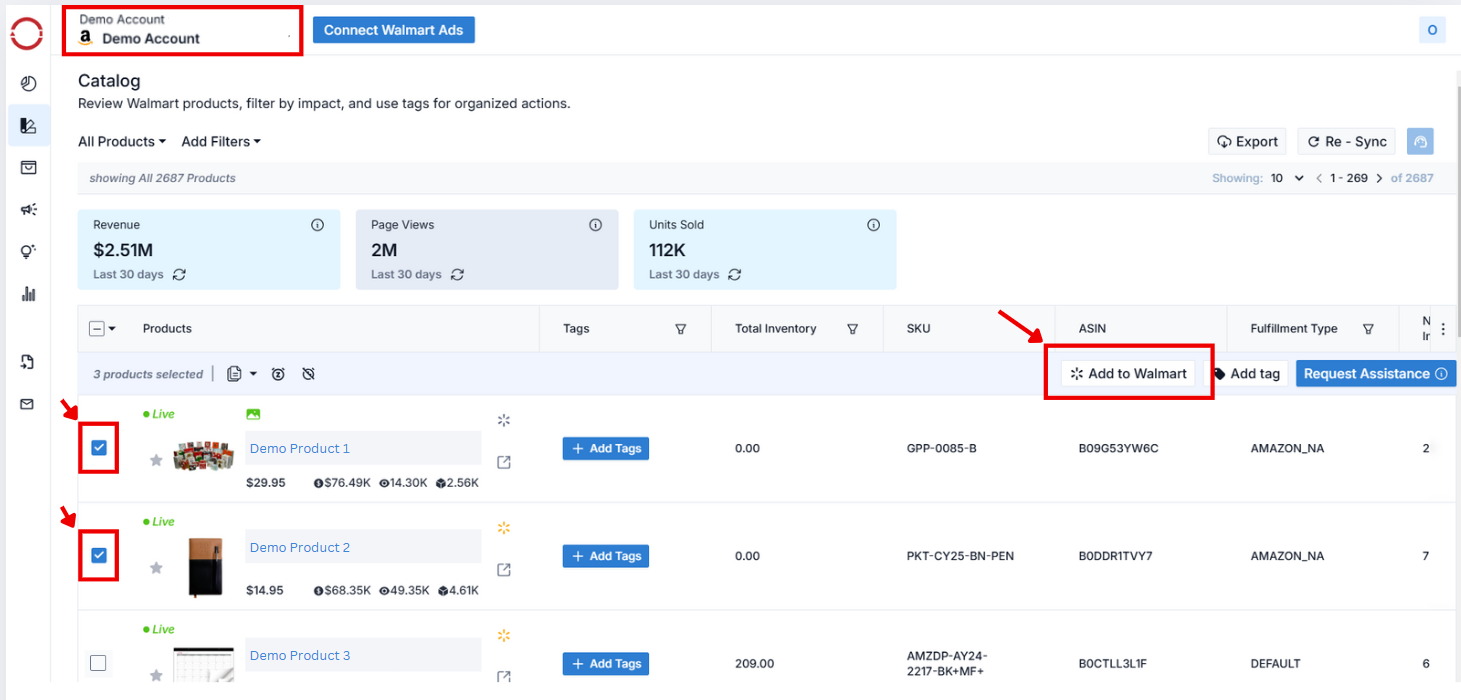
Task: Click Walmart spark icon for Demo Product 1
Action: [504, 419]
